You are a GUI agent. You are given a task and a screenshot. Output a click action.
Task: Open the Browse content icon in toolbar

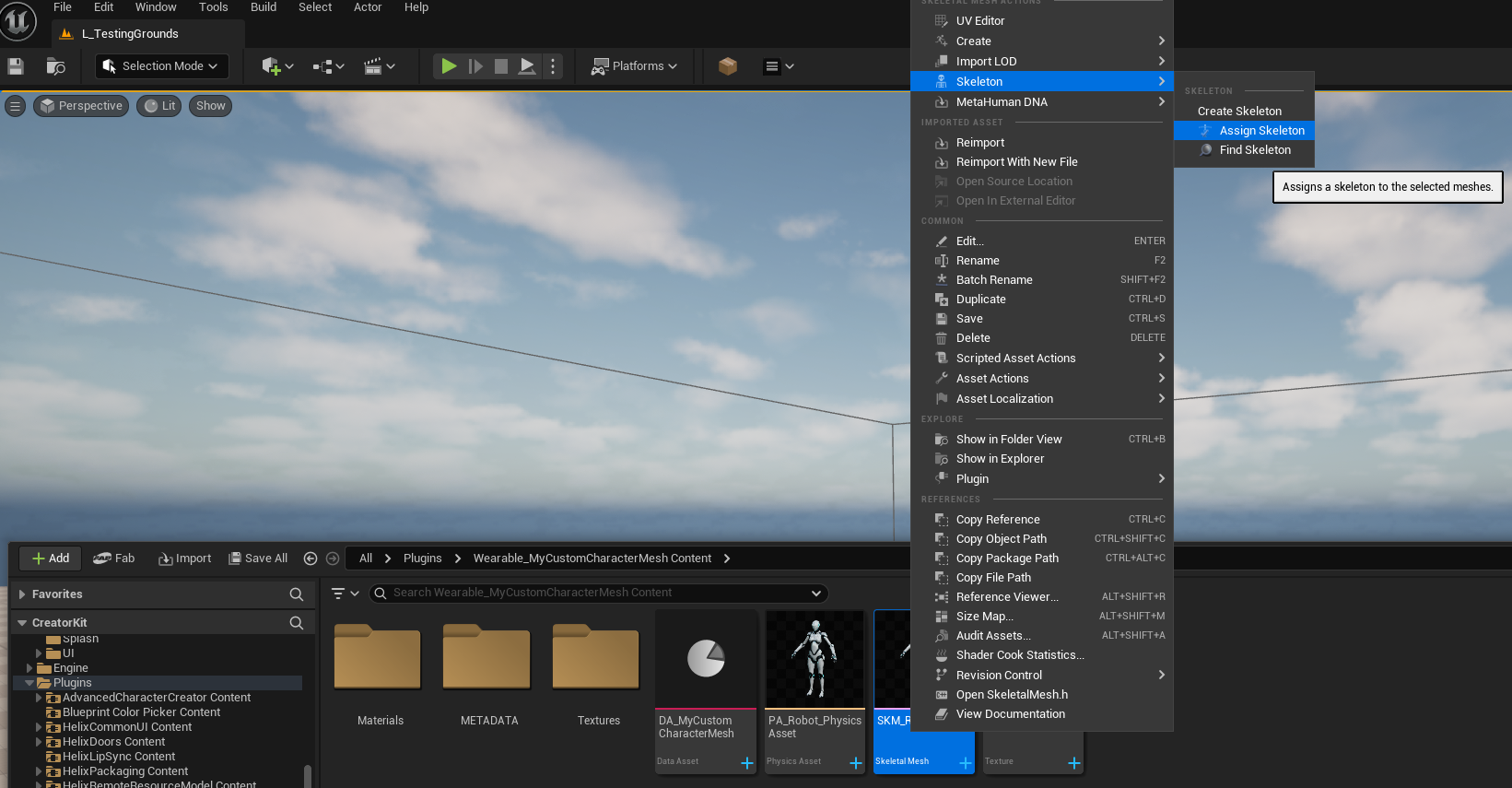tap(55, 66)
